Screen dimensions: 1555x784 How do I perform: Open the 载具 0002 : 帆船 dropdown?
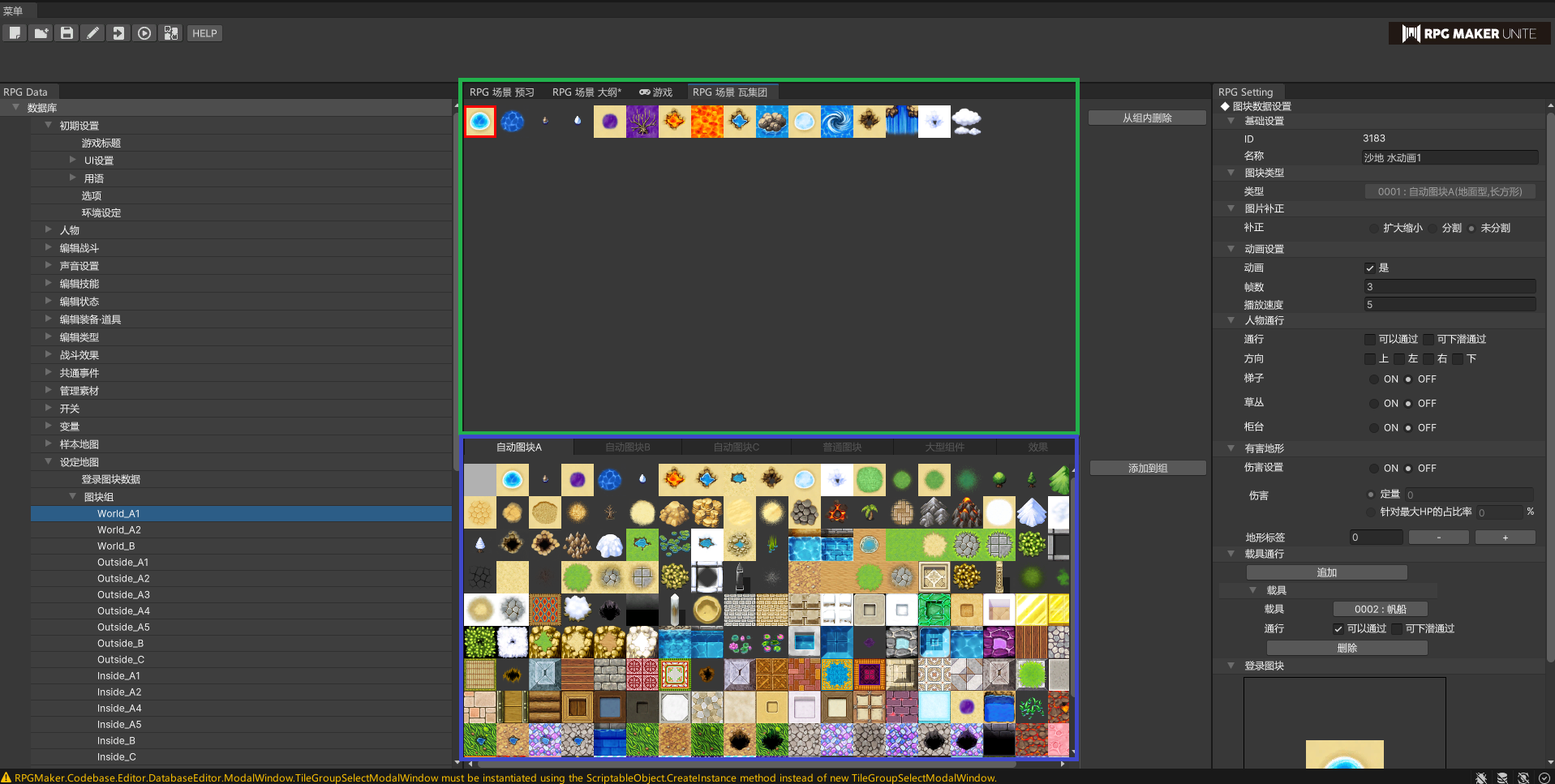(x=1380, y=610)
